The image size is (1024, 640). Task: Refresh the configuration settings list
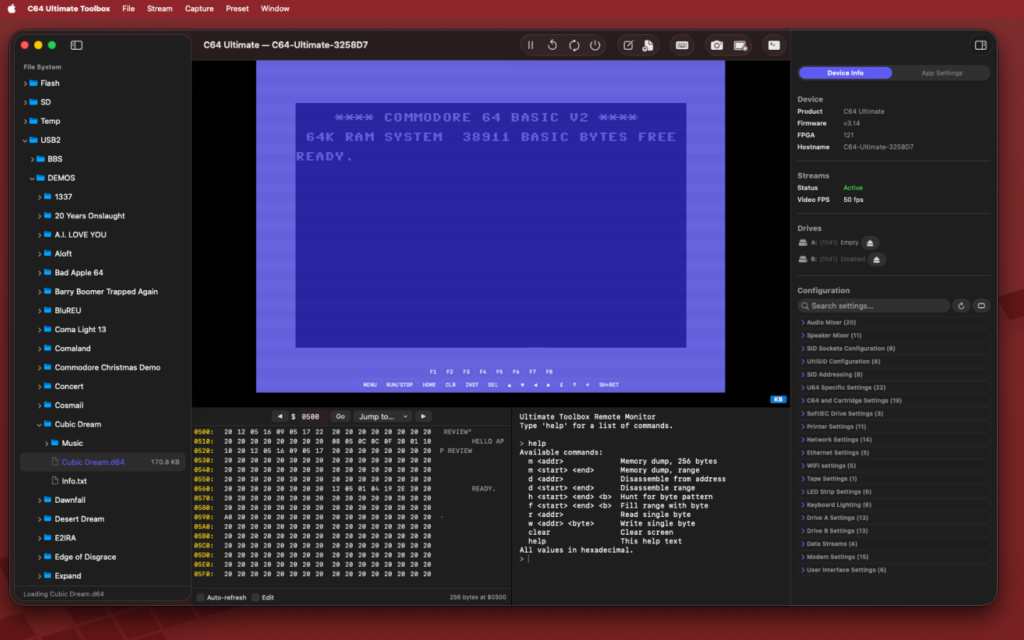961,306
